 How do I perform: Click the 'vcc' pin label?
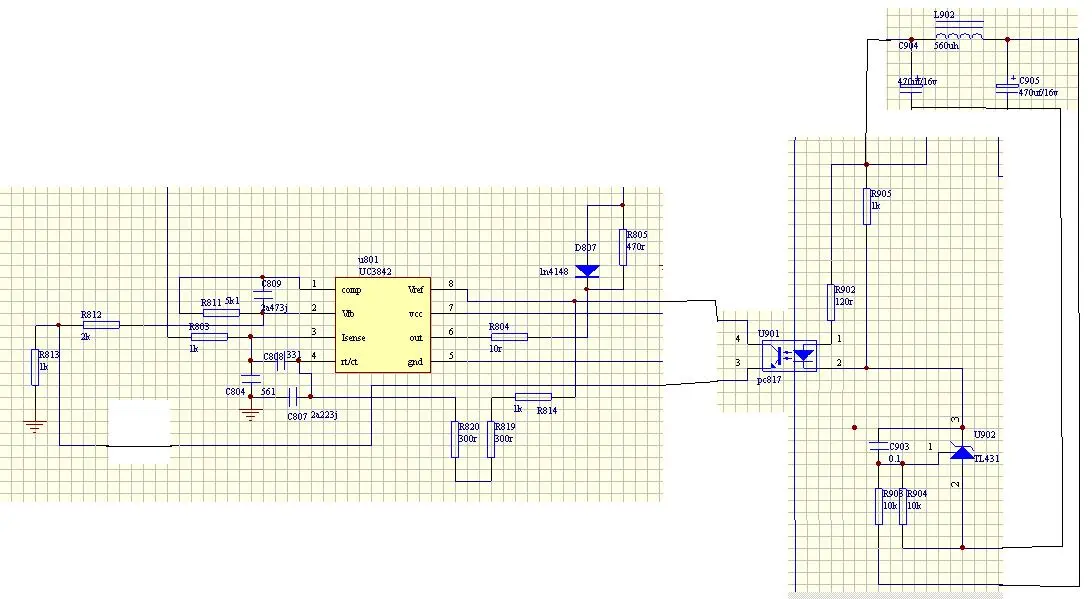tap(416, 314)
